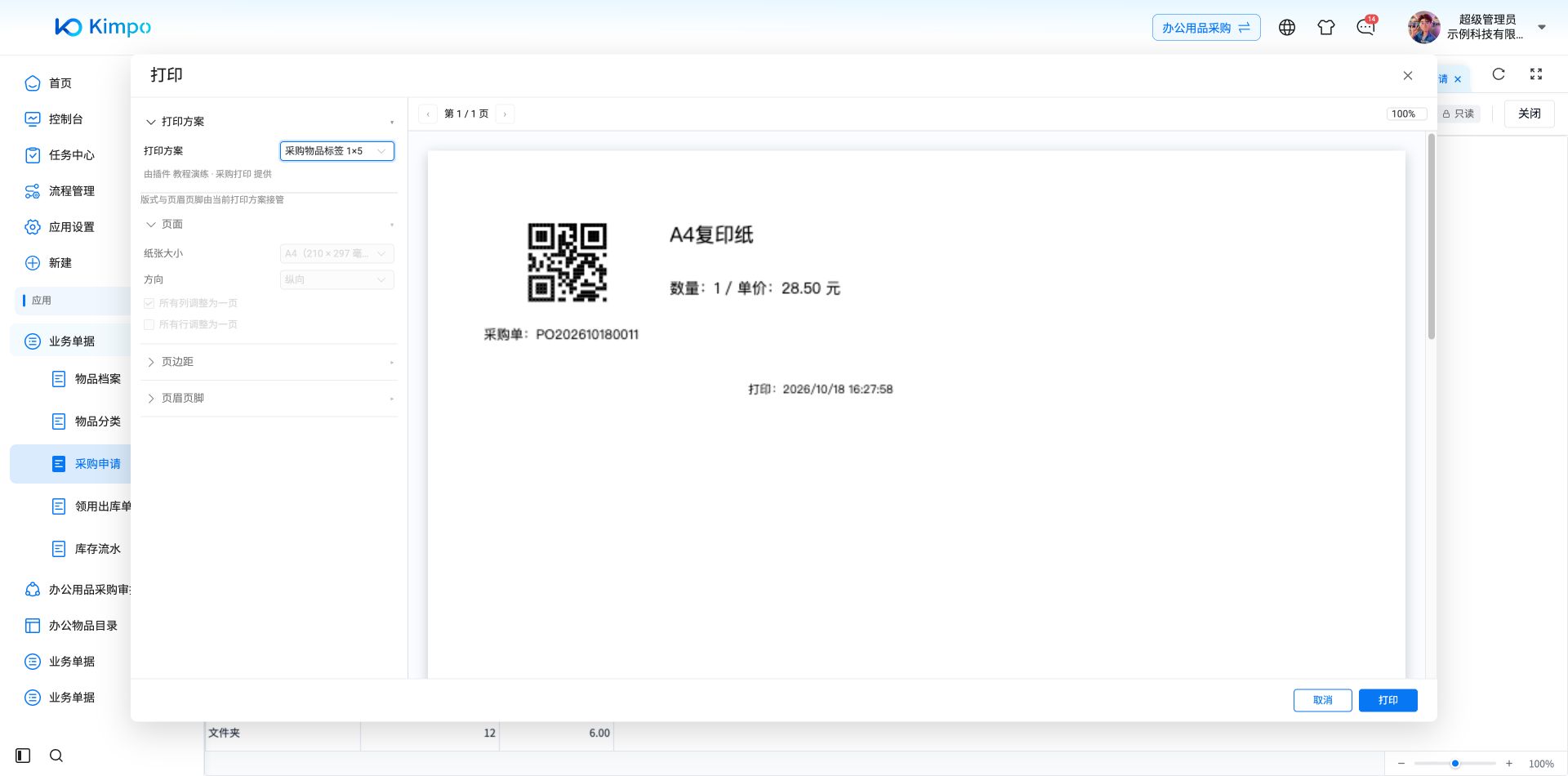Open 方向 纵向 dropdown
The height and width of the screenshot is (776, 1568).
click(337, 280)
